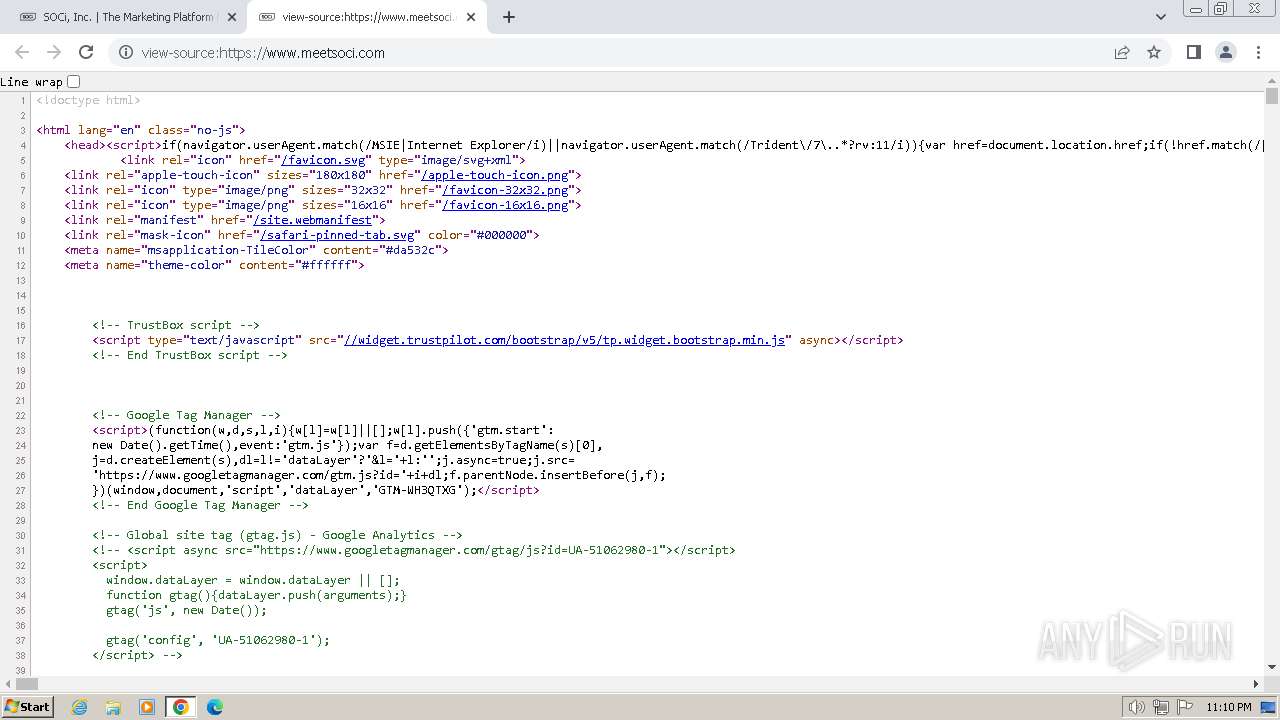Open Chrome profile avatar menu

click(x=1225, y=52)
